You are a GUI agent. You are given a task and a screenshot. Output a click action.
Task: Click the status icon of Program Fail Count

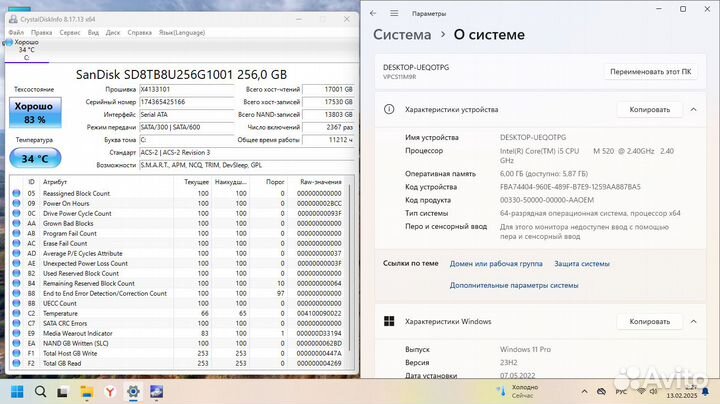click(17, 233)
